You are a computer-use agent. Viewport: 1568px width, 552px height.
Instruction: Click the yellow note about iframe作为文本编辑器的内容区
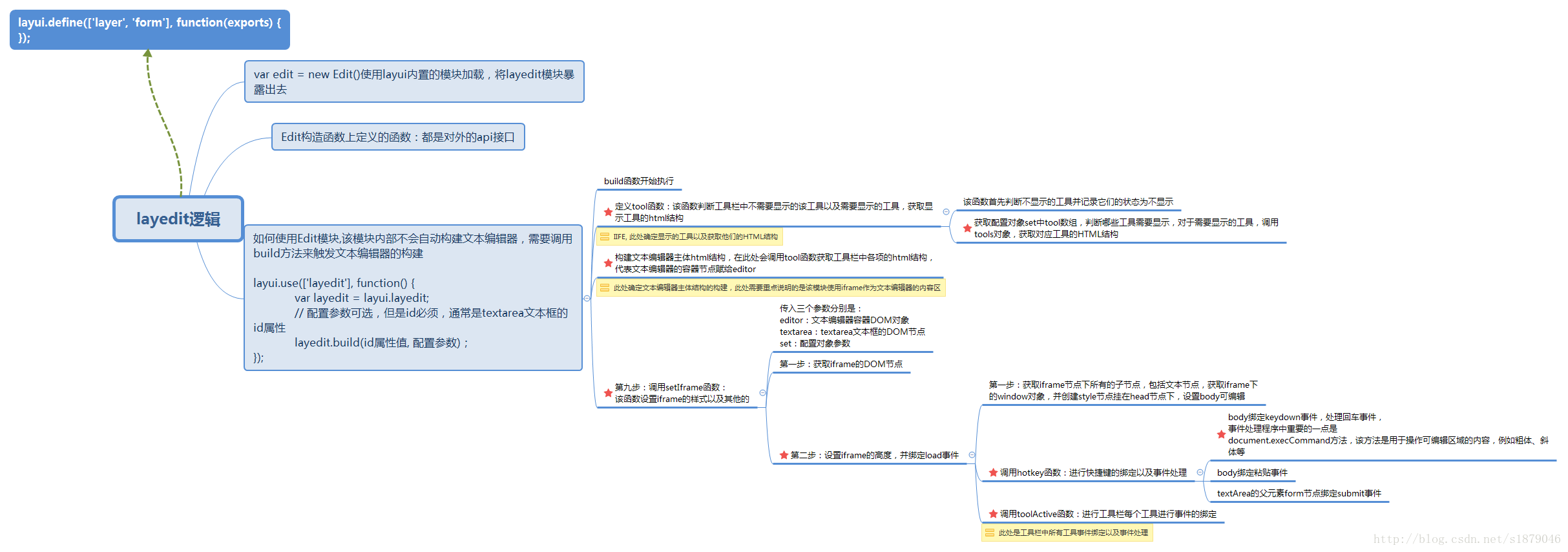pos(771,288)
